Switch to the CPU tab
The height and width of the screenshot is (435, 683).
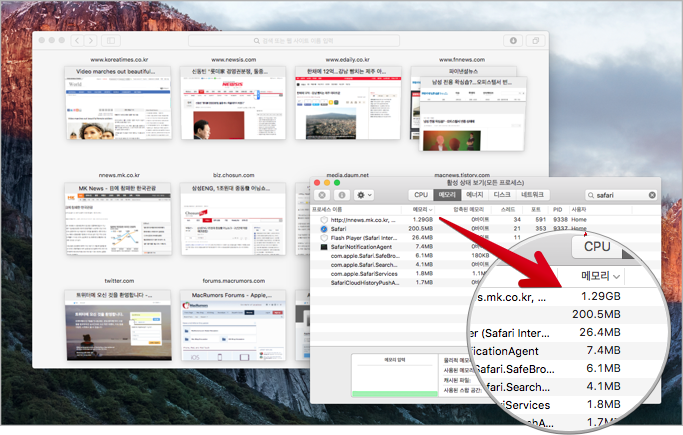coord(421,195)
